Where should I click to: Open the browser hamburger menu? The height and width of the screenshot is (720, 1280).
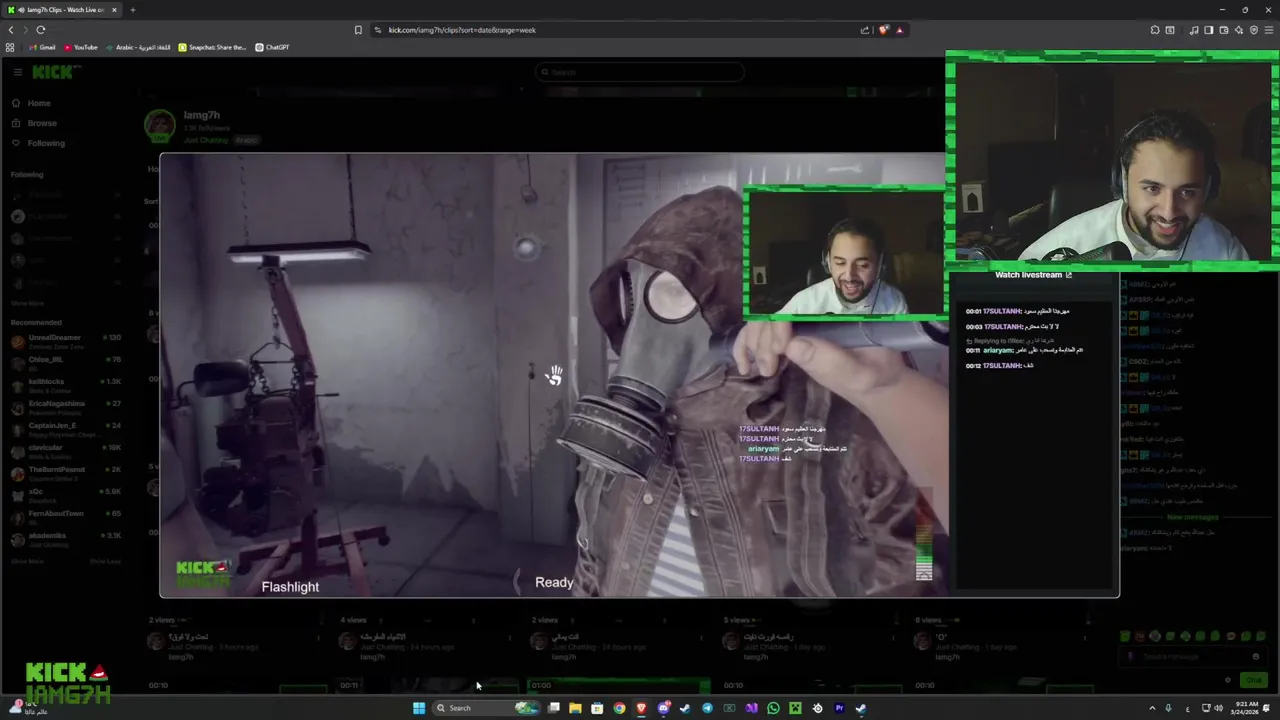tap(1269, 30)
